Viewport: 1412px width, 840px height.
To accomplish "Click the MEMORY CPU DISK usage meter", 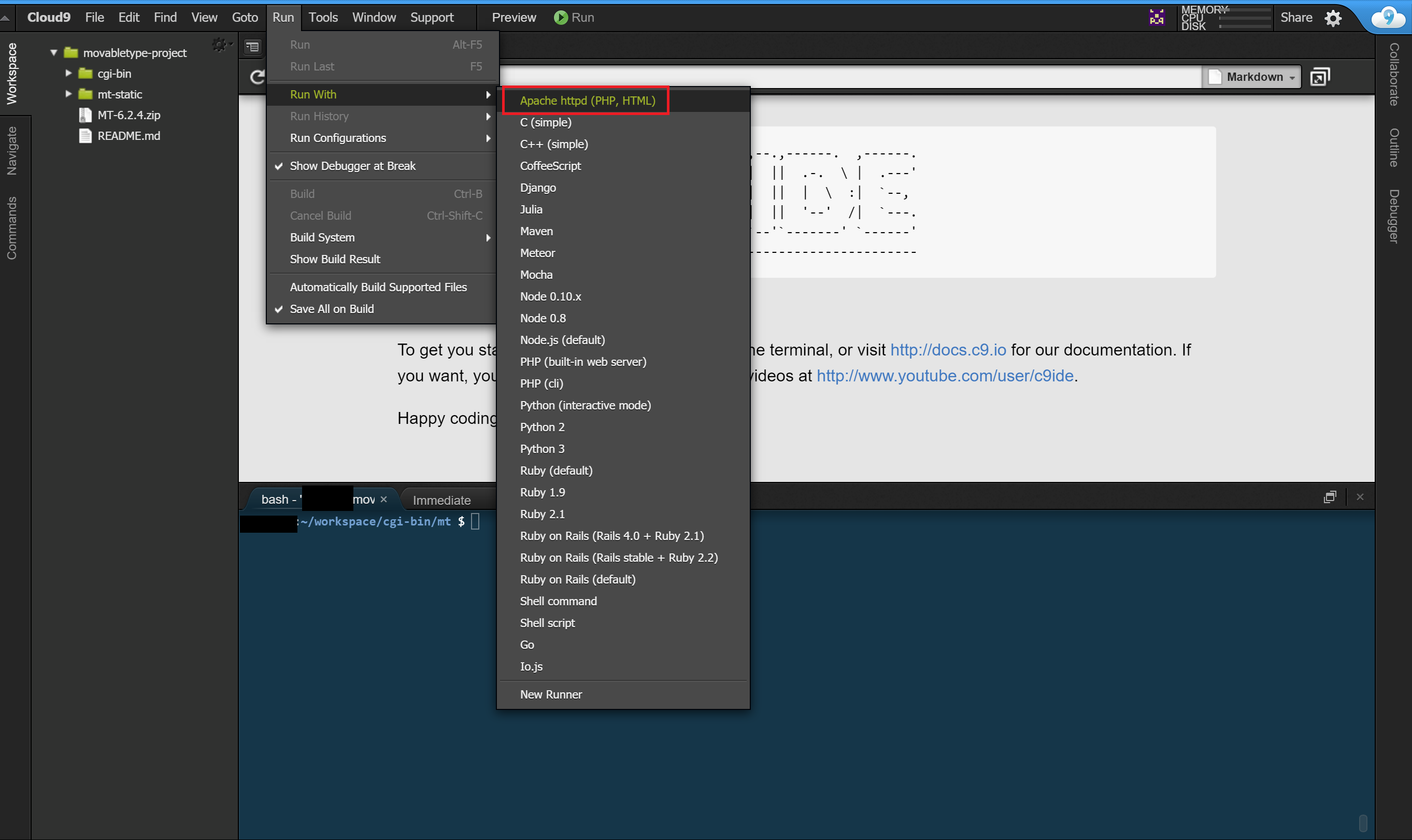I will tap(1225, 18).
